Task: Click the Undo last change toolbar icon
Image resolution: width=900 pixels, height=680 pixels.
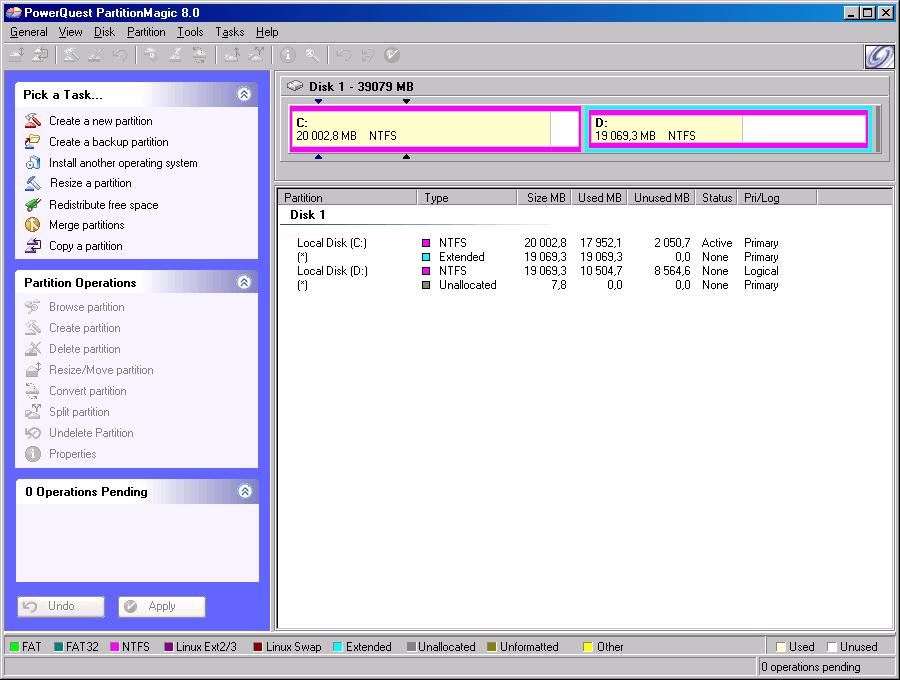Action: click(343, 55)
